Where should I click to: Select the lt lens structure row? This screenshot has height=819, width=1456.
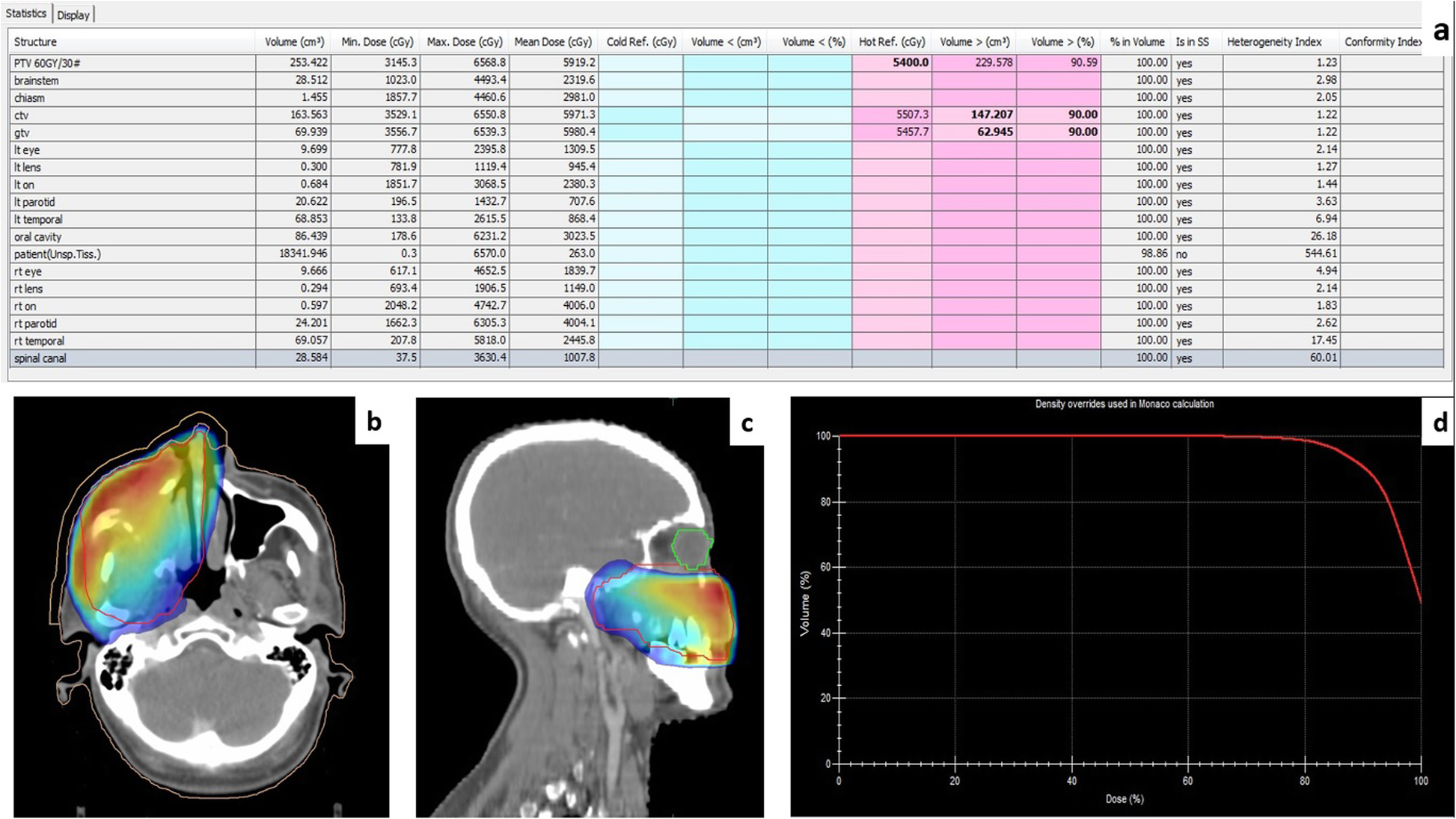click(x=727, y=167)
